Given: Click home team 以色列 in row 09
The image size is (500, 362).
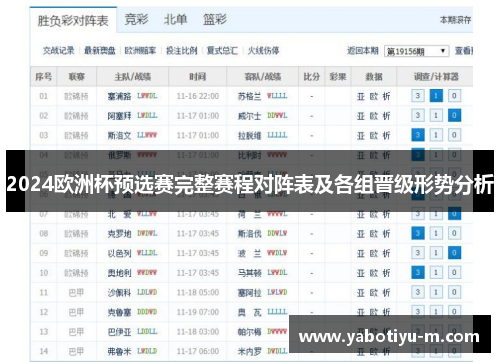Looking at the screenshot, I should (119, 253).
